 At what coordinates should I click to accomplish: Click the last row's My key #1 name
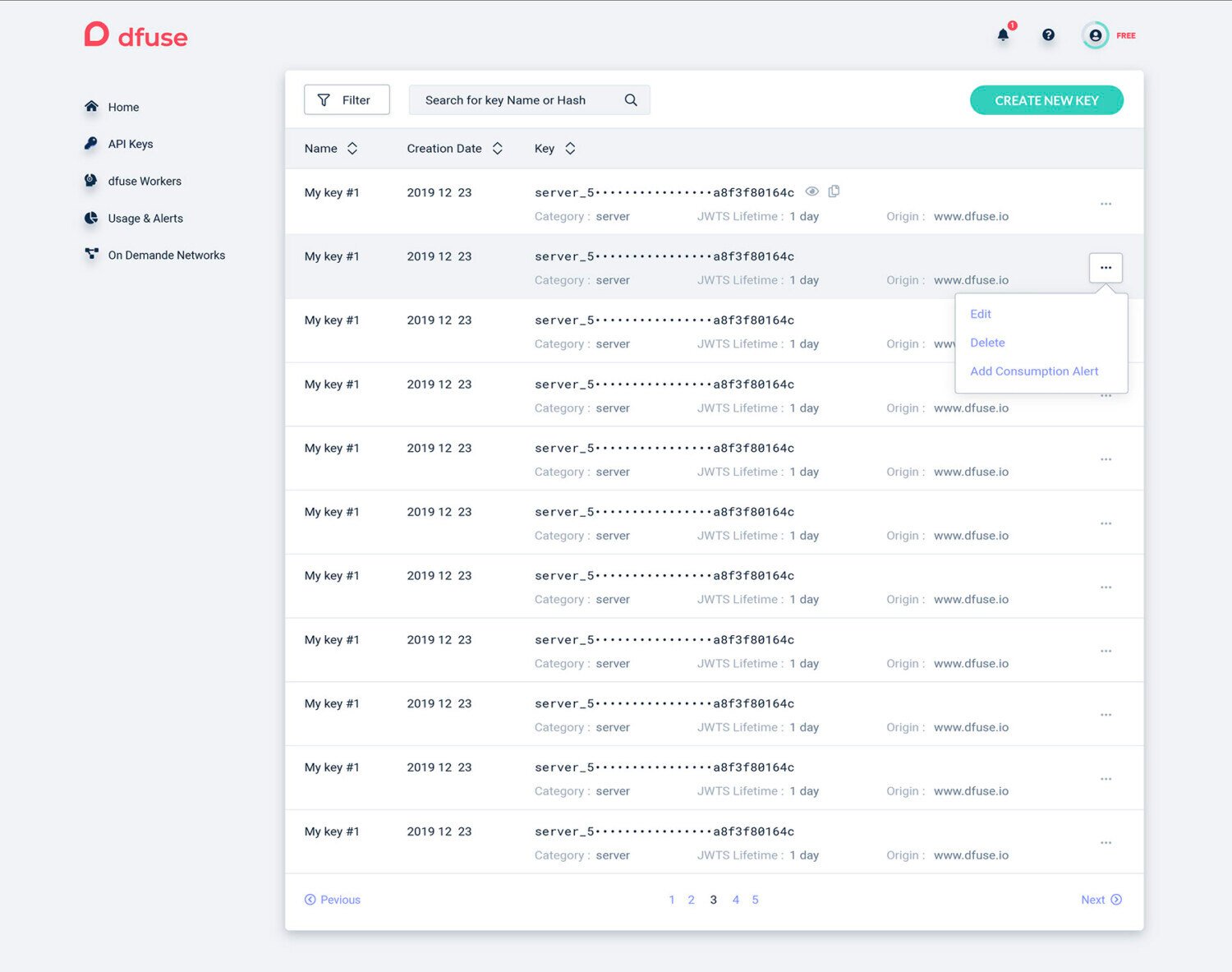click(332, 831)
